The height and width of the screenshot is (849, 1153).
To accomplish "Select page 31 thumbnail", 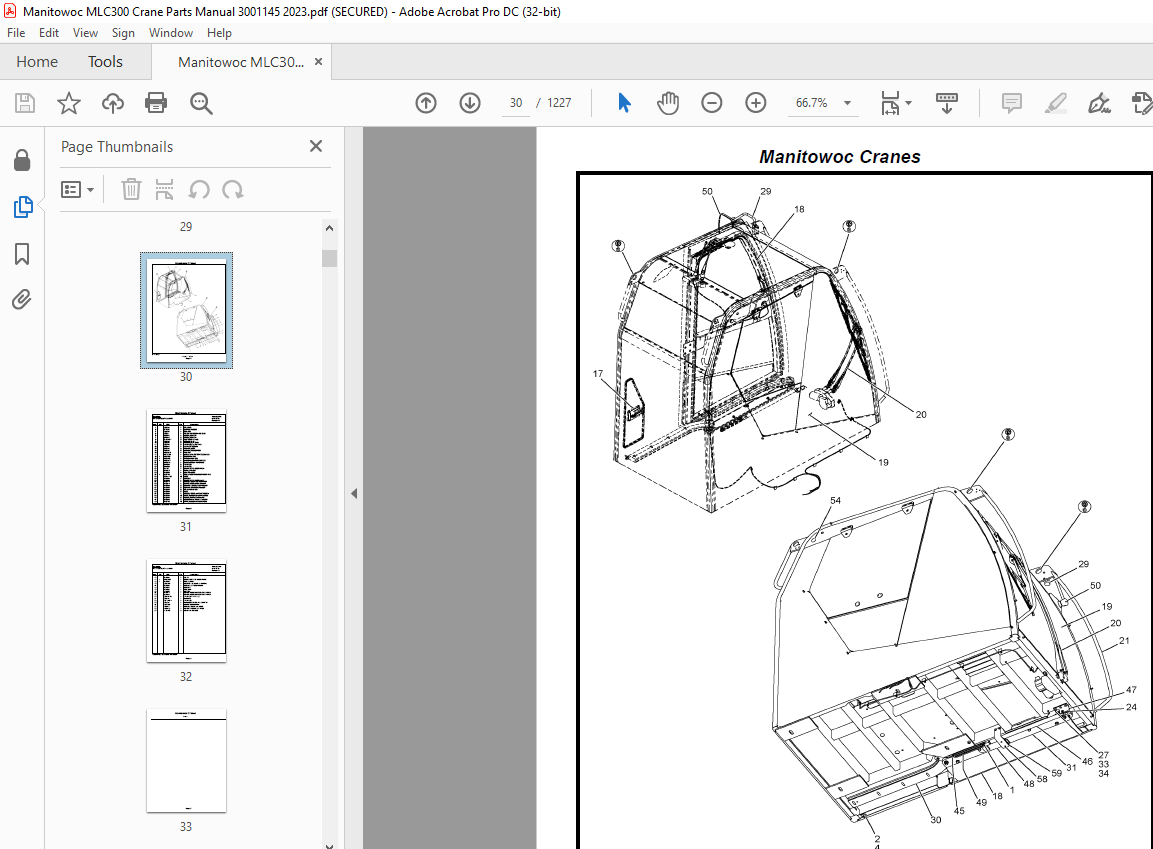I will point(187,461).
